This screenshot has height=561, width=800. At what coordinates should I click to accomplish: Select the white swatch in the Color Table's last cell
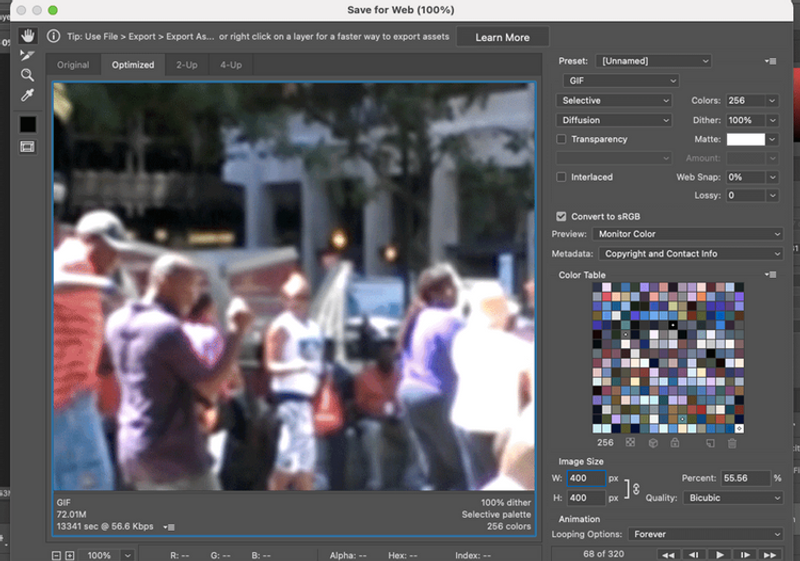[x=739, y=428]
